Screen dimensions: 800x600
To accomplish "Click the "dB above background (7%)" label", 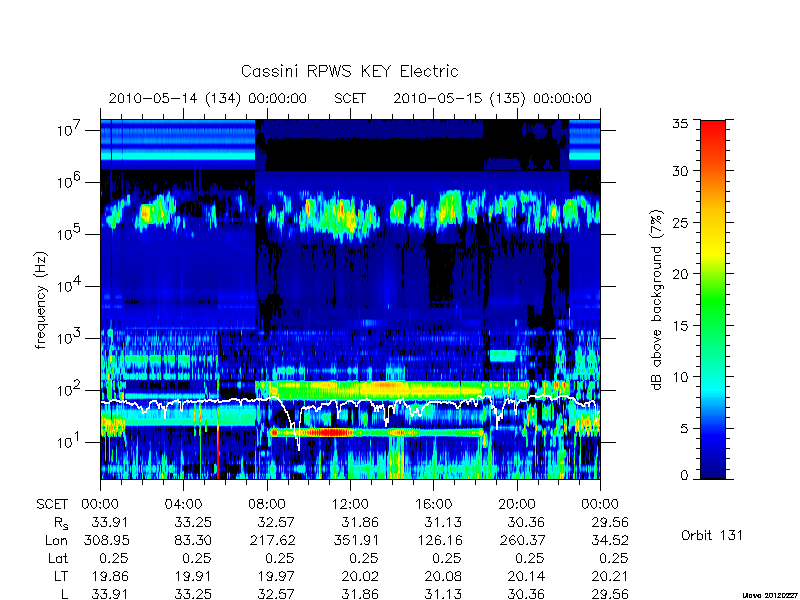I will click(x=657, y=300).
